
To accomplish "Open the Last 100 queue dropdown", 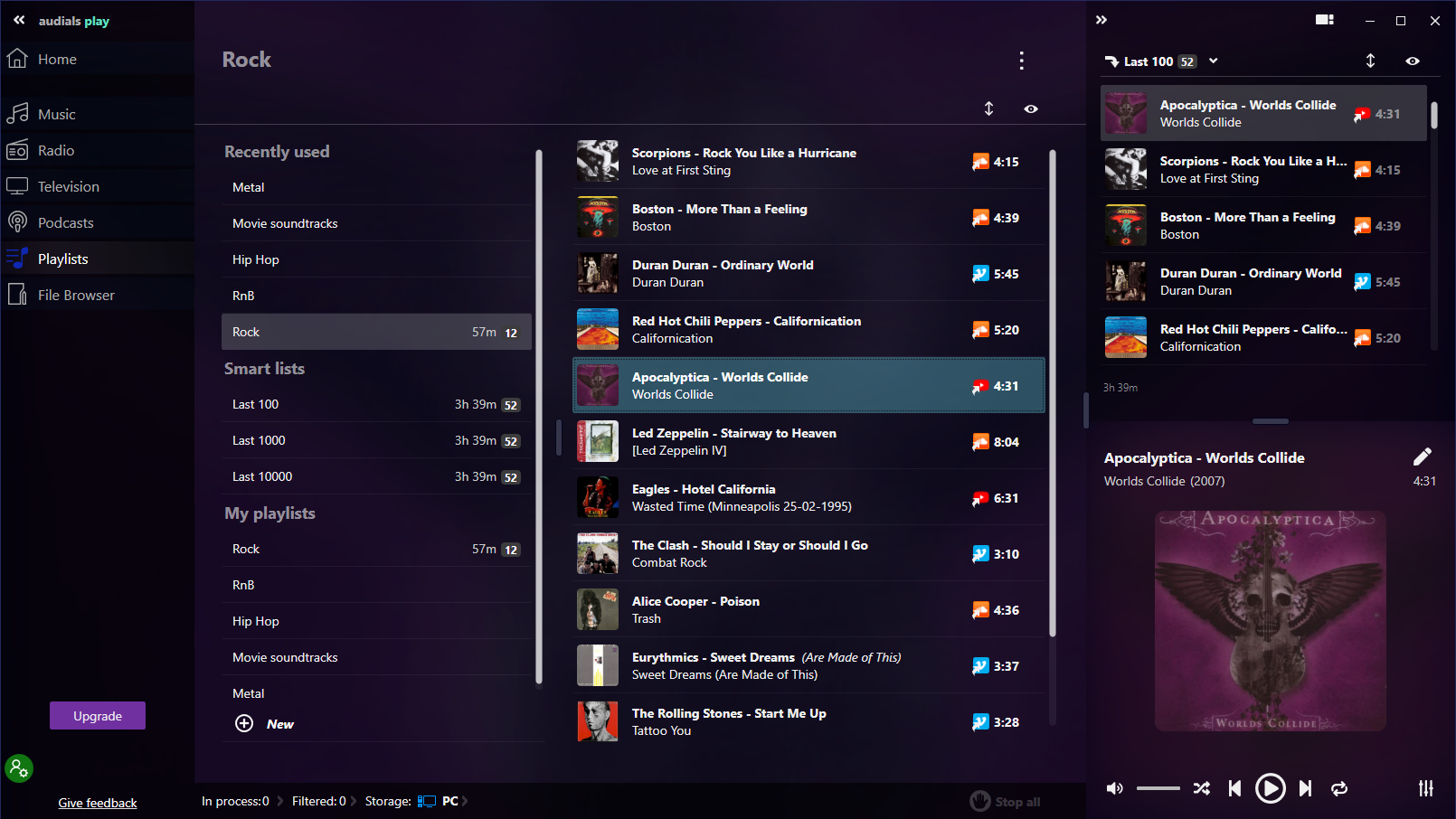I will (x=1214, y=61).
